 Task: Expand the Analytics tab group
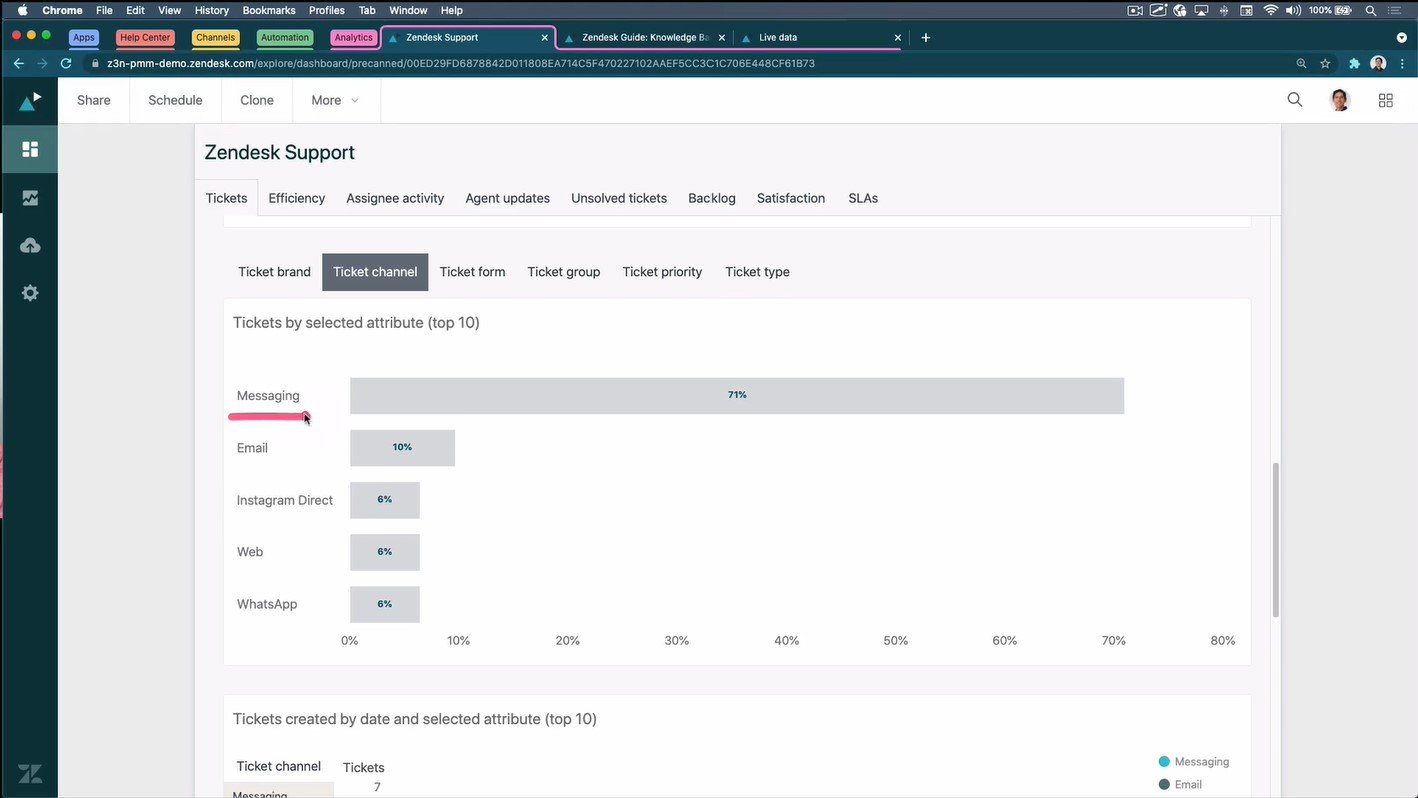pos(353,38)
